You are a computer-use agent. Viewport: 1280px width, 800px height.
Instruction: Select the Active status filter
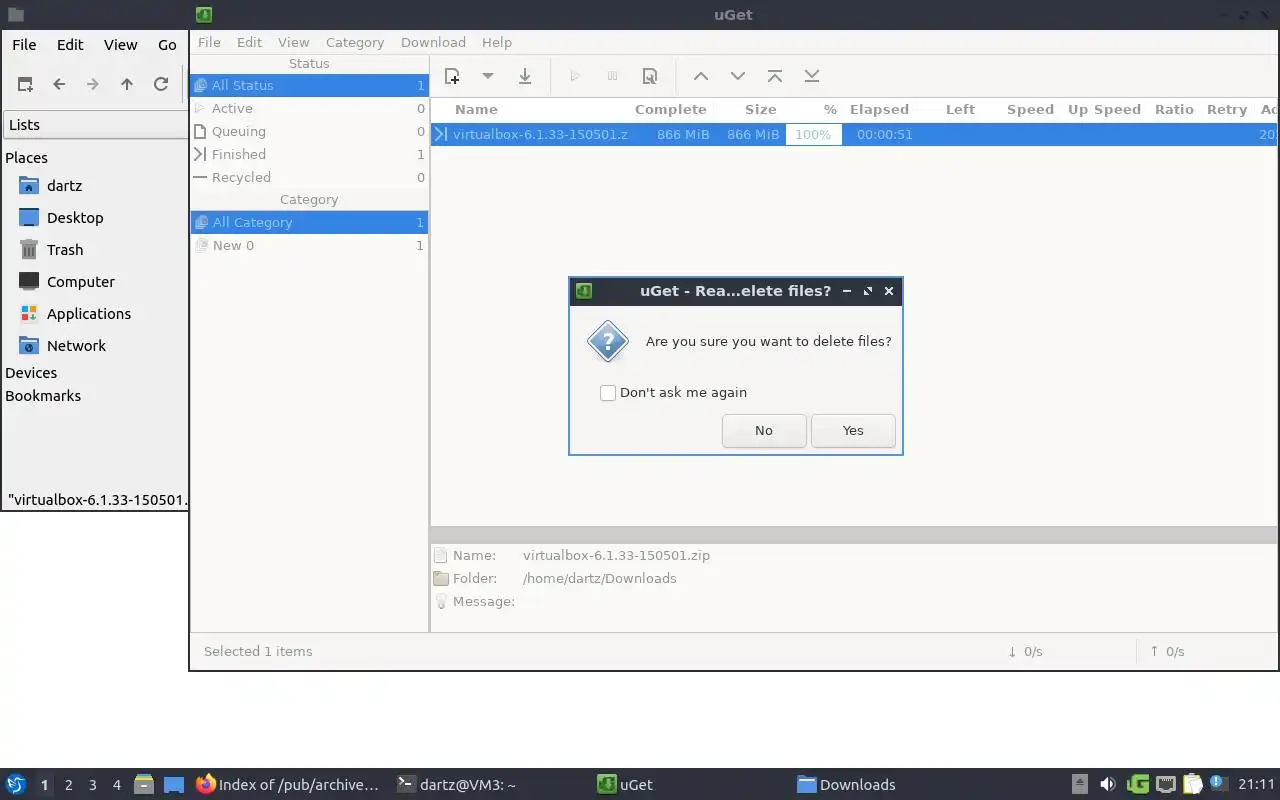coord(309,108)
